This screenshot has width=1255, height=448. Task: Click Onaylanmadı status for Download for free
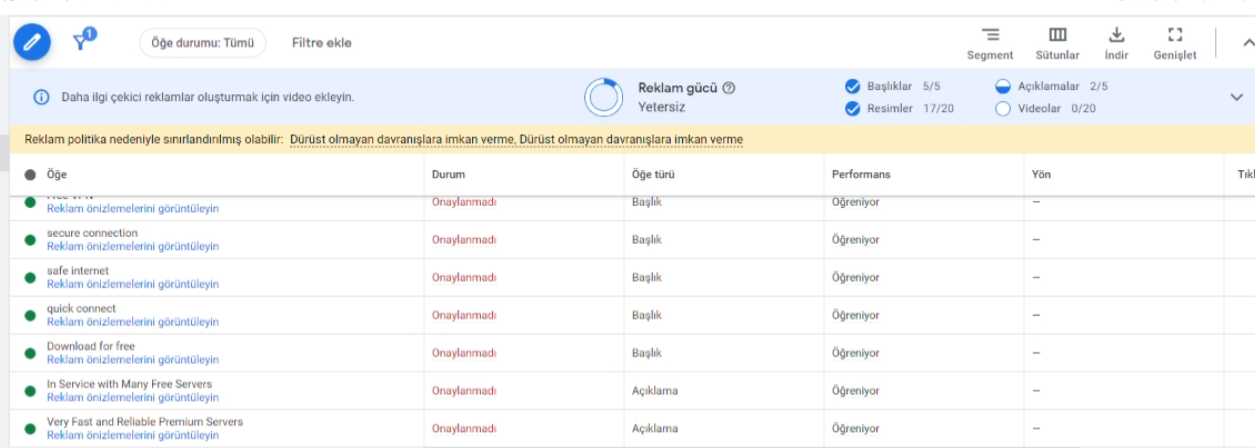(464, 353)
